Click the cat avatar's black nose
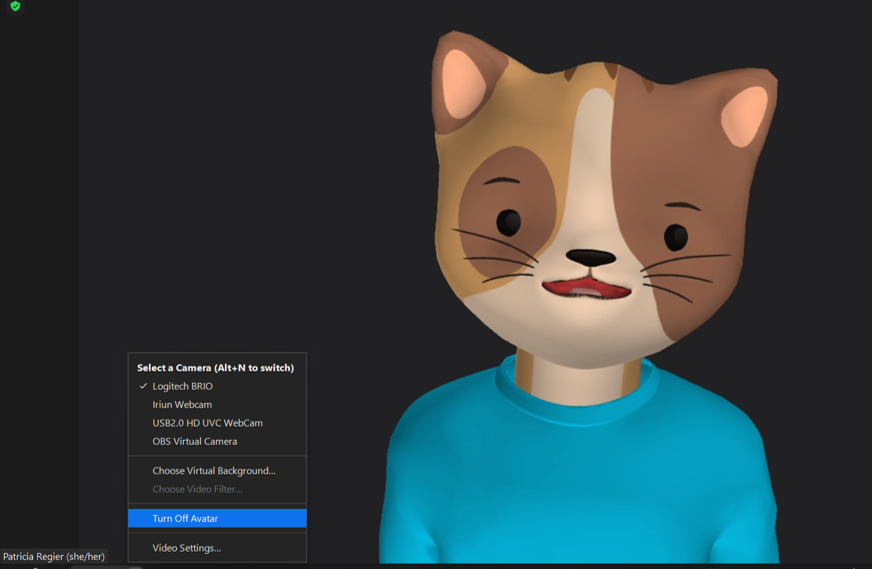This screenshot has height=569, width=872. (591, 258)
